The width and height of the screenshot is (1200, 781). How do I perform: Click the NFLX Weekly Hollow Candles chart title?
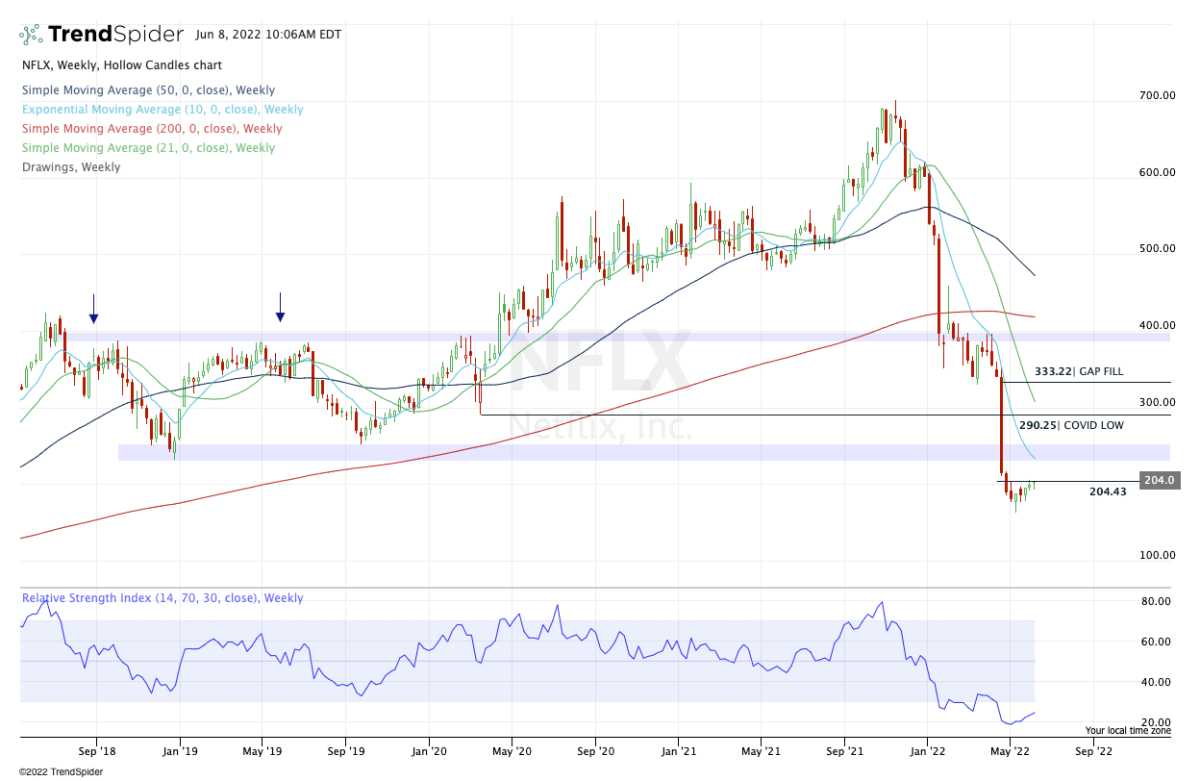[120, 65]
